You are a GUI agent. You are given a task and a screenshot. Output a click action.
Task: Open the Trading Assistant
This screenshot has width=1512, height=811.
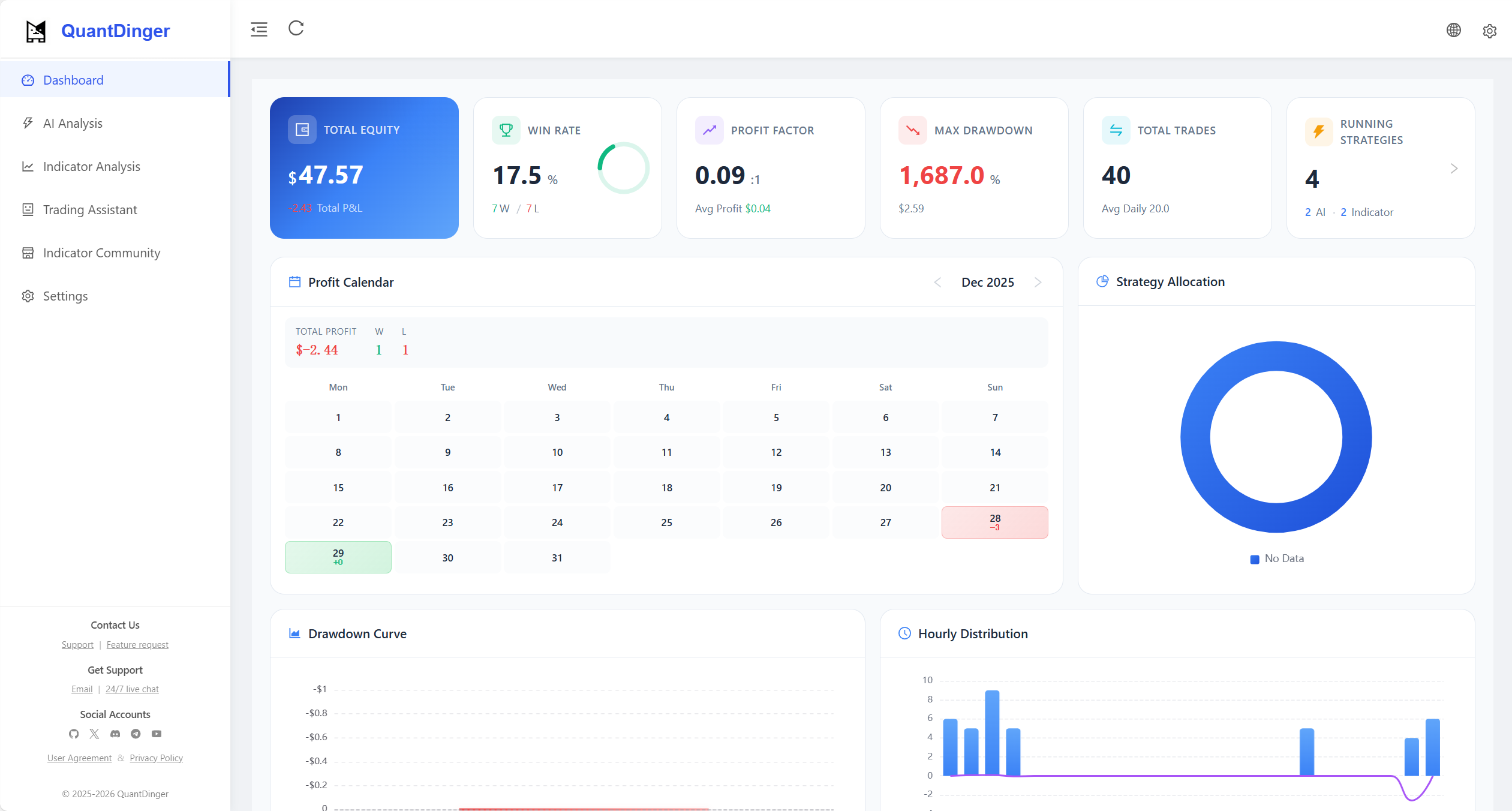click(90, 209)
